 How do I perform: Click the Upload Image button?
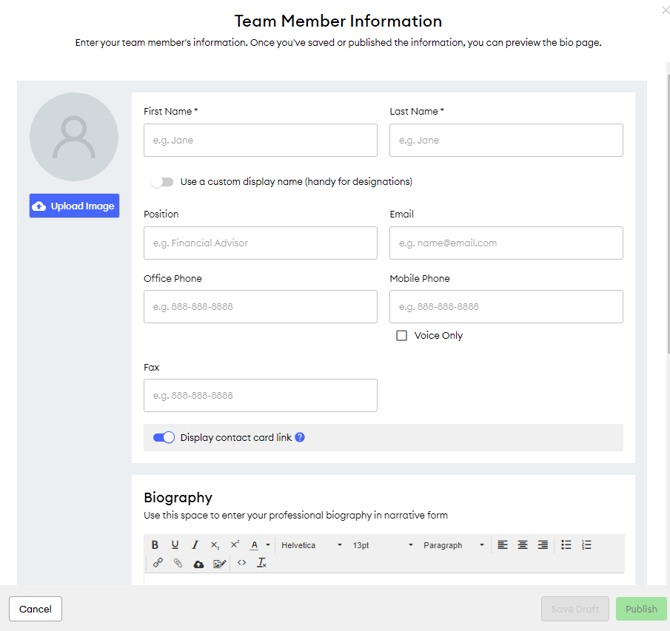click(x=74, y=205)
